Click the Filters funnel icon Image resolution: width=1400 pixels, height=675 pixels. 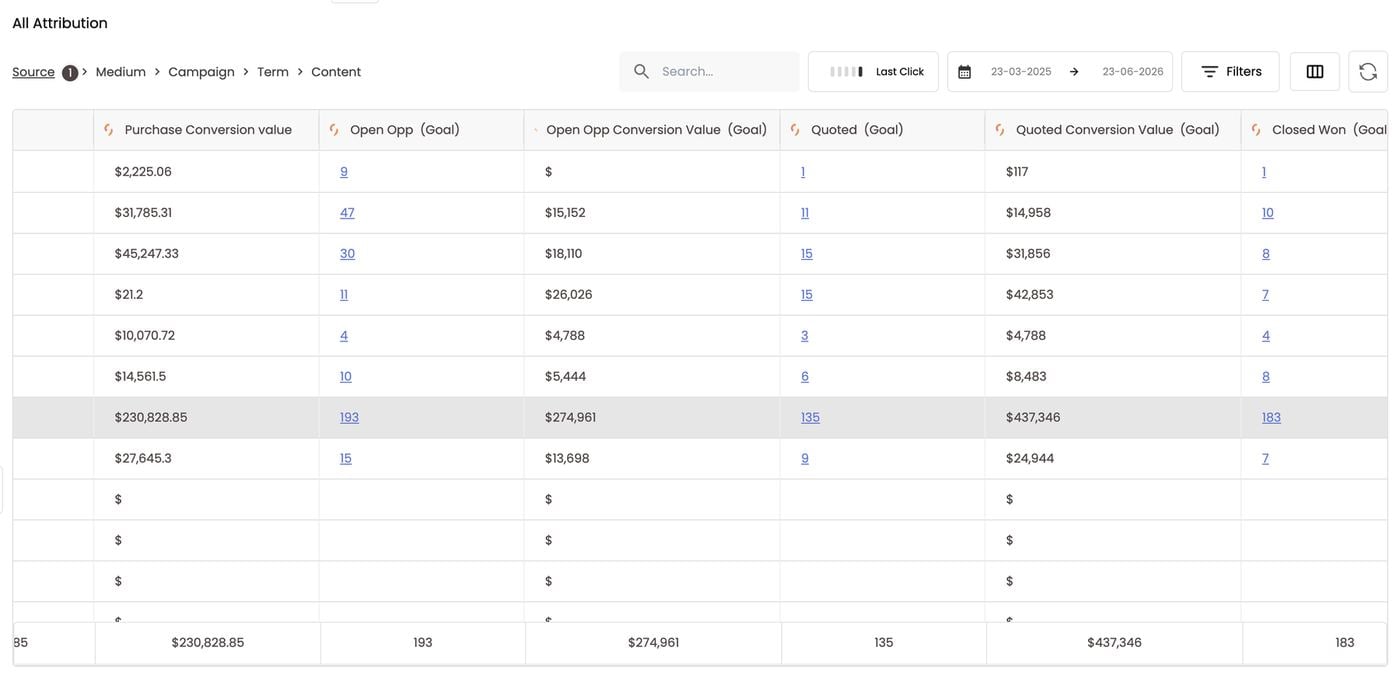pyautogui.click(x=1209, y=72)
